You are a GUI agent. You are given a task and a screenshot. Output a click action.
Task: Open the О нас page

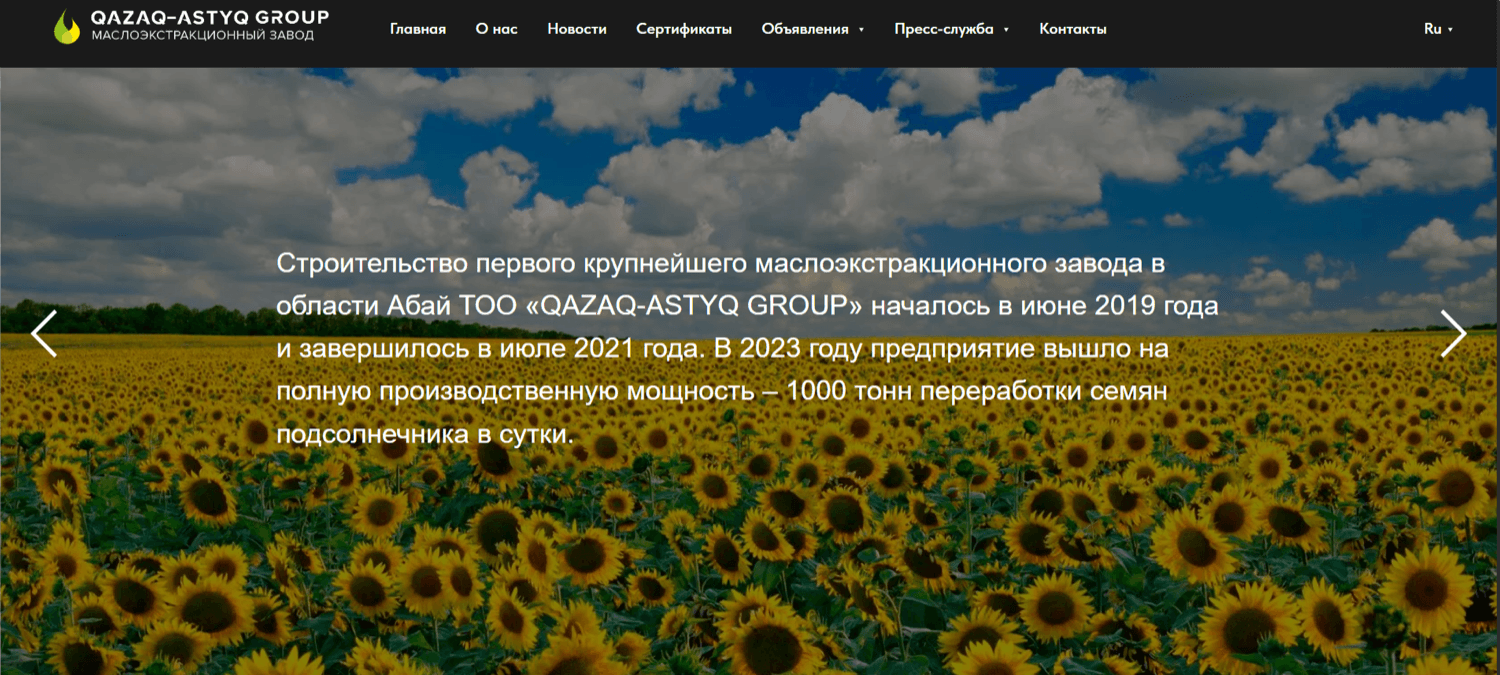click(497, 29)
